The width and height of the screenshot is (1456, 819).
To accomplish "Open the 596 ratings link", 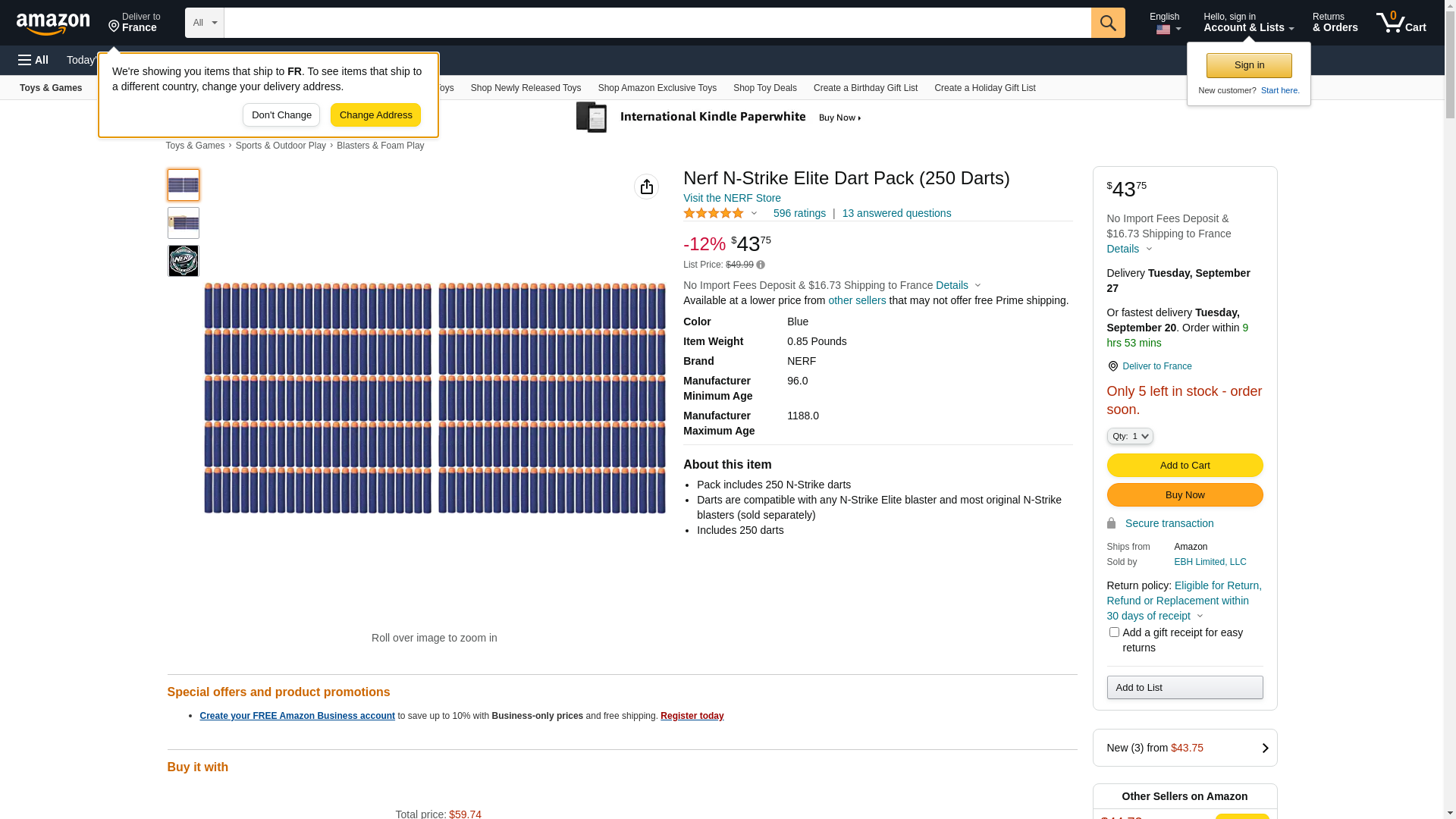I will 799,214.
